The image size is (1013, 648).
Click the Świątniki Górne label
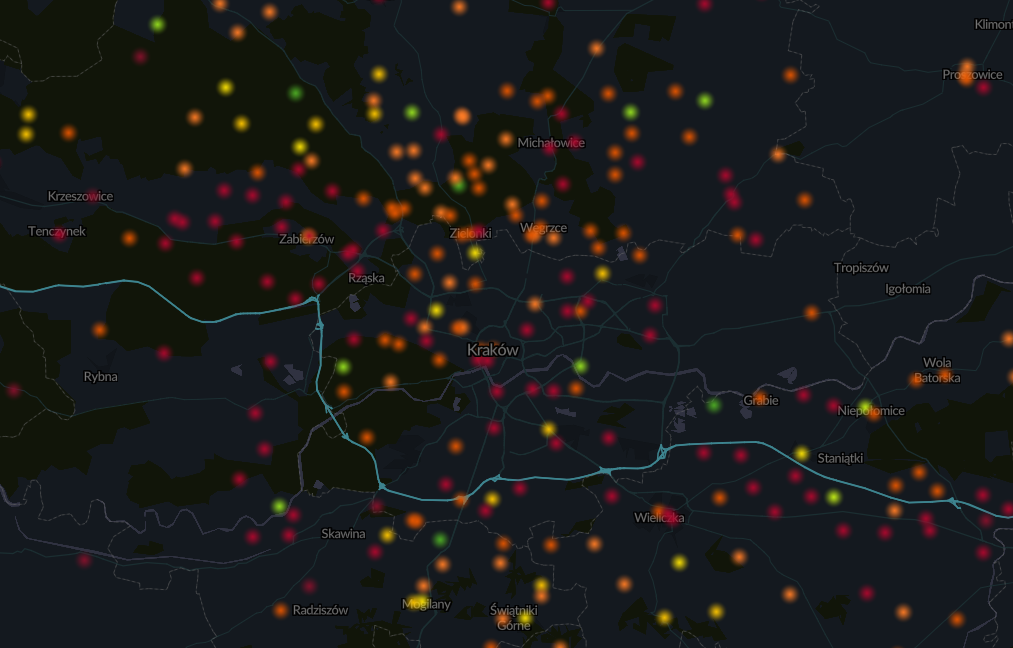(514, 617)
